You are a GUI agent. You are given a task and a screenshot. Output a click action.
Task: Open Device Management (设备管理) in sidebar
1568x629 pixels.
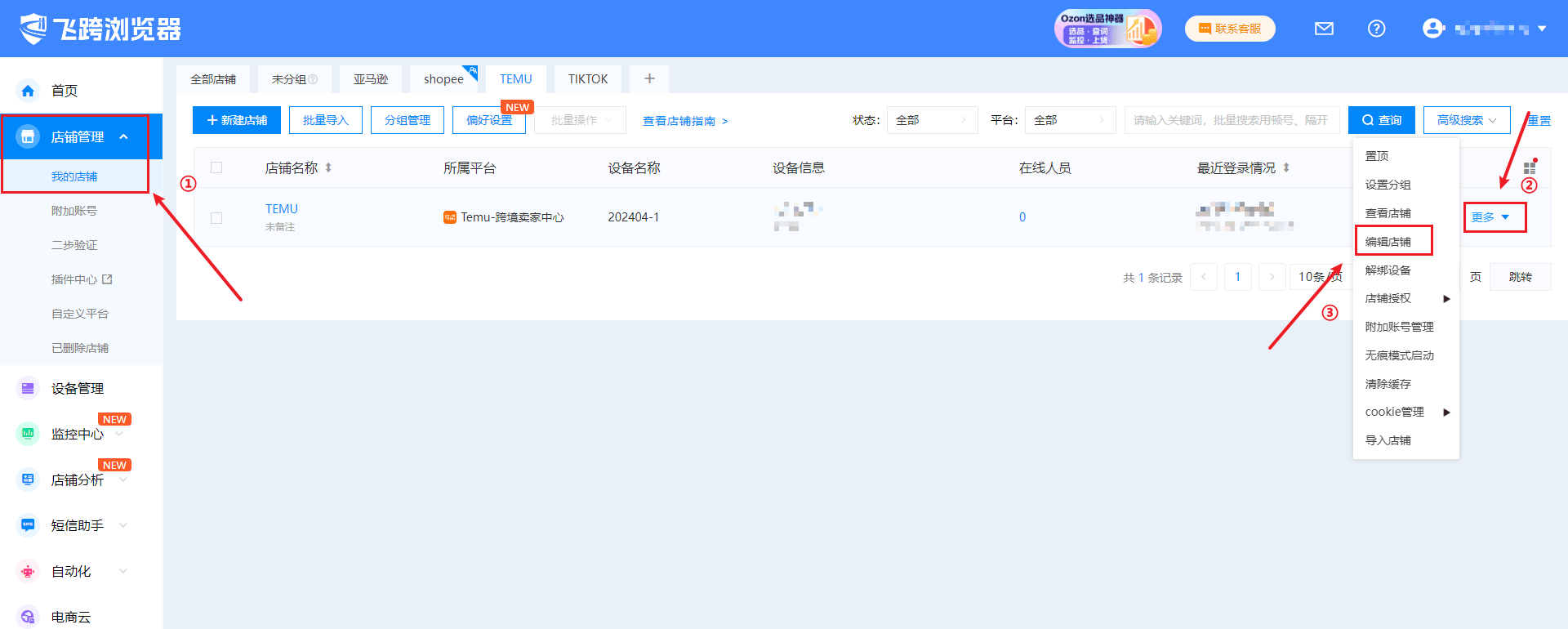pos(77,389)
